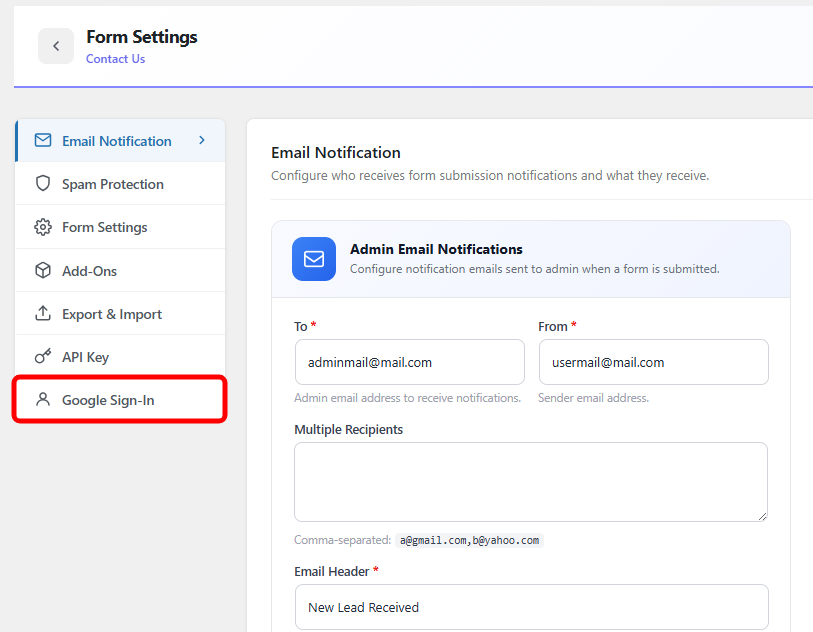
Task: Select the Email Header input field
Action: pos(530,607)
